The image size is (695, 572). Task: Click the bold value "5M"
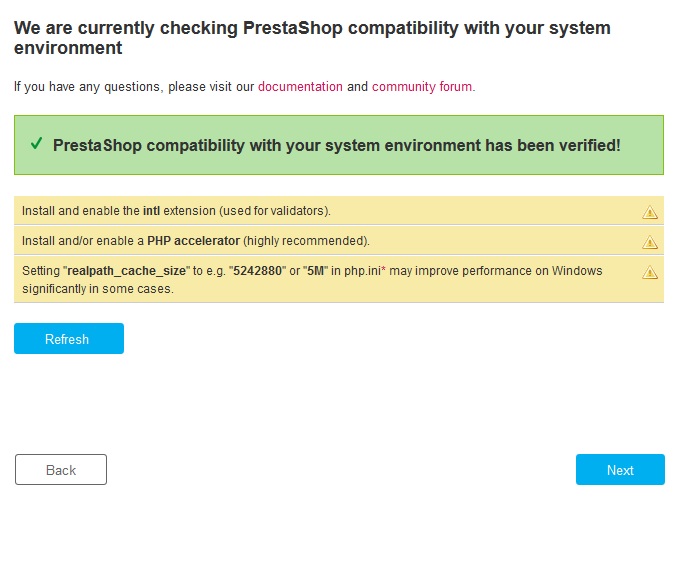pos(320,271)
